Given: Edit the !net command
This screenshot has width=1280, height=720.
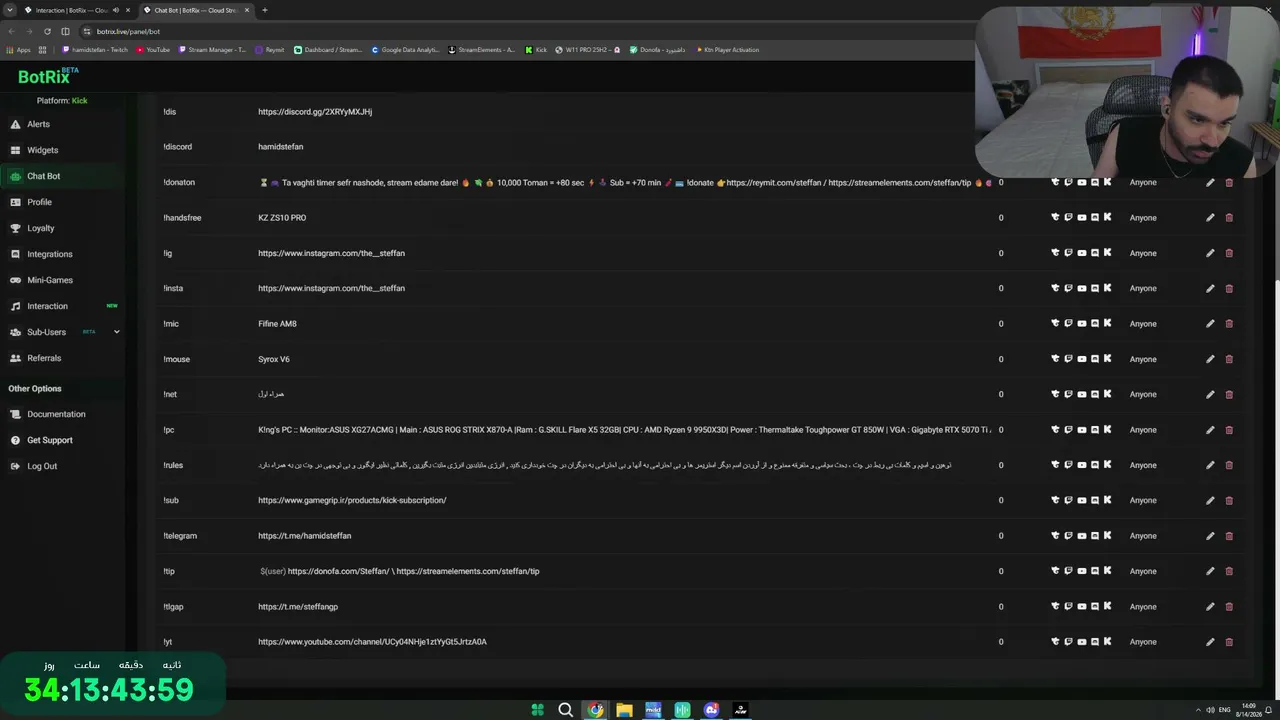Looking at the screenshot, I should point(1210,395).
